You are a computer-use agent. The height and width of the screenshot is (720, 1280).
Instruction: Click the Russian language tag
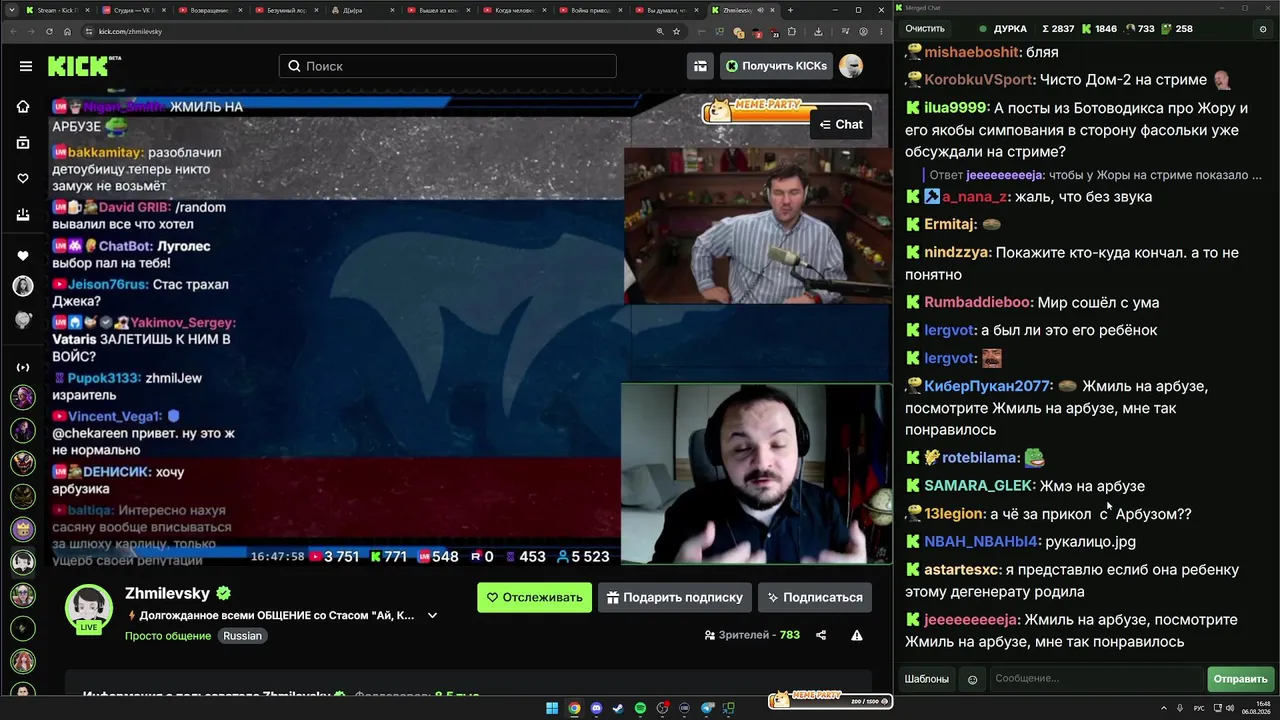click(x=242, y=636)
